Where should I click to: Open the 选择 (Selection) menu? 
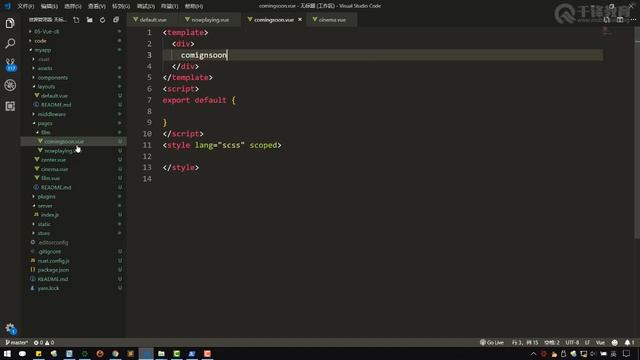73,6
